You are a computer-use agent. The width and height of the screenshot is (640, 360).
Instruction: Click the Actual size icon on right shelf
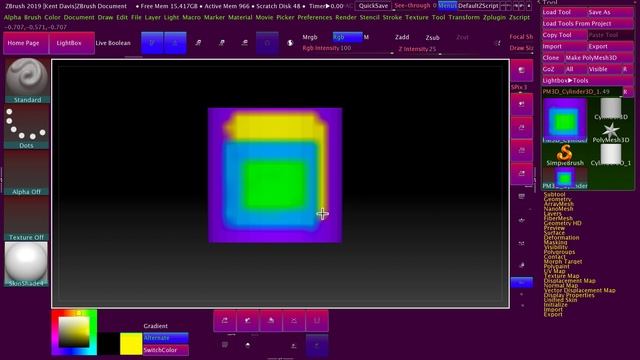pyautogui.click(x=522, y=150)
